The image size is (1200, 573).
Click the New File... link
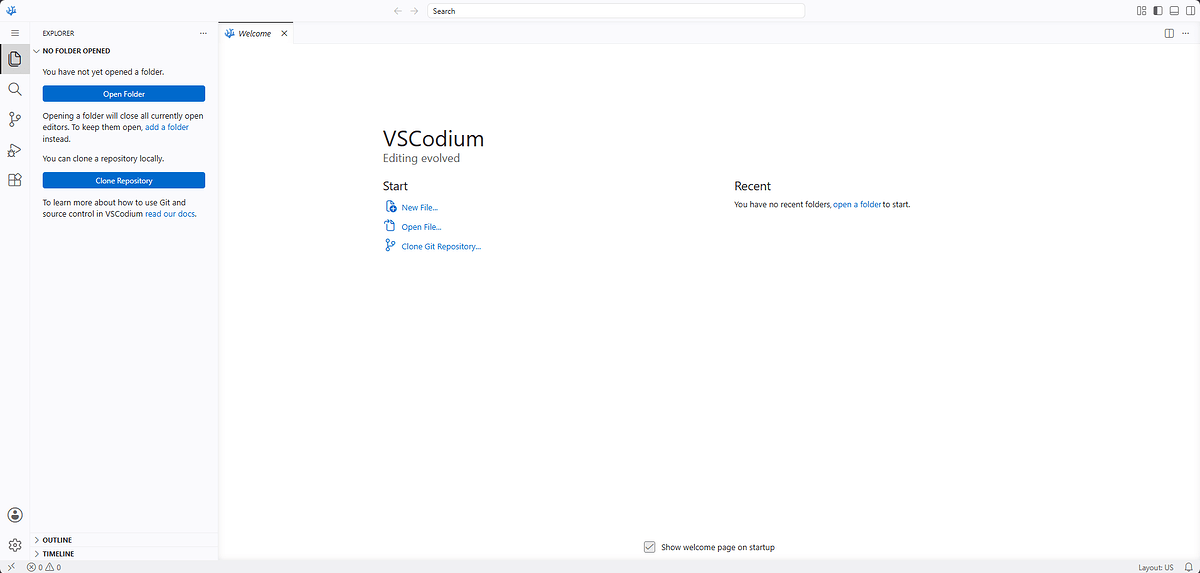click(x=420, y=208)
